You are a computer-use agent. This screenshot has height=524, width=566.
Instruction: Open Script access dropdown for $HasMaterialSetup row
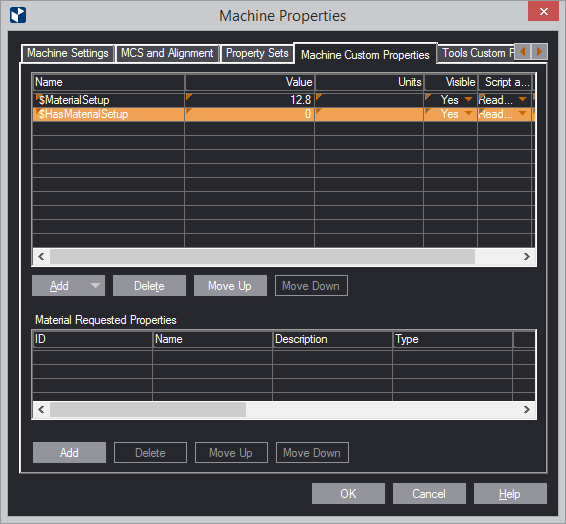(x=522, y=114)
